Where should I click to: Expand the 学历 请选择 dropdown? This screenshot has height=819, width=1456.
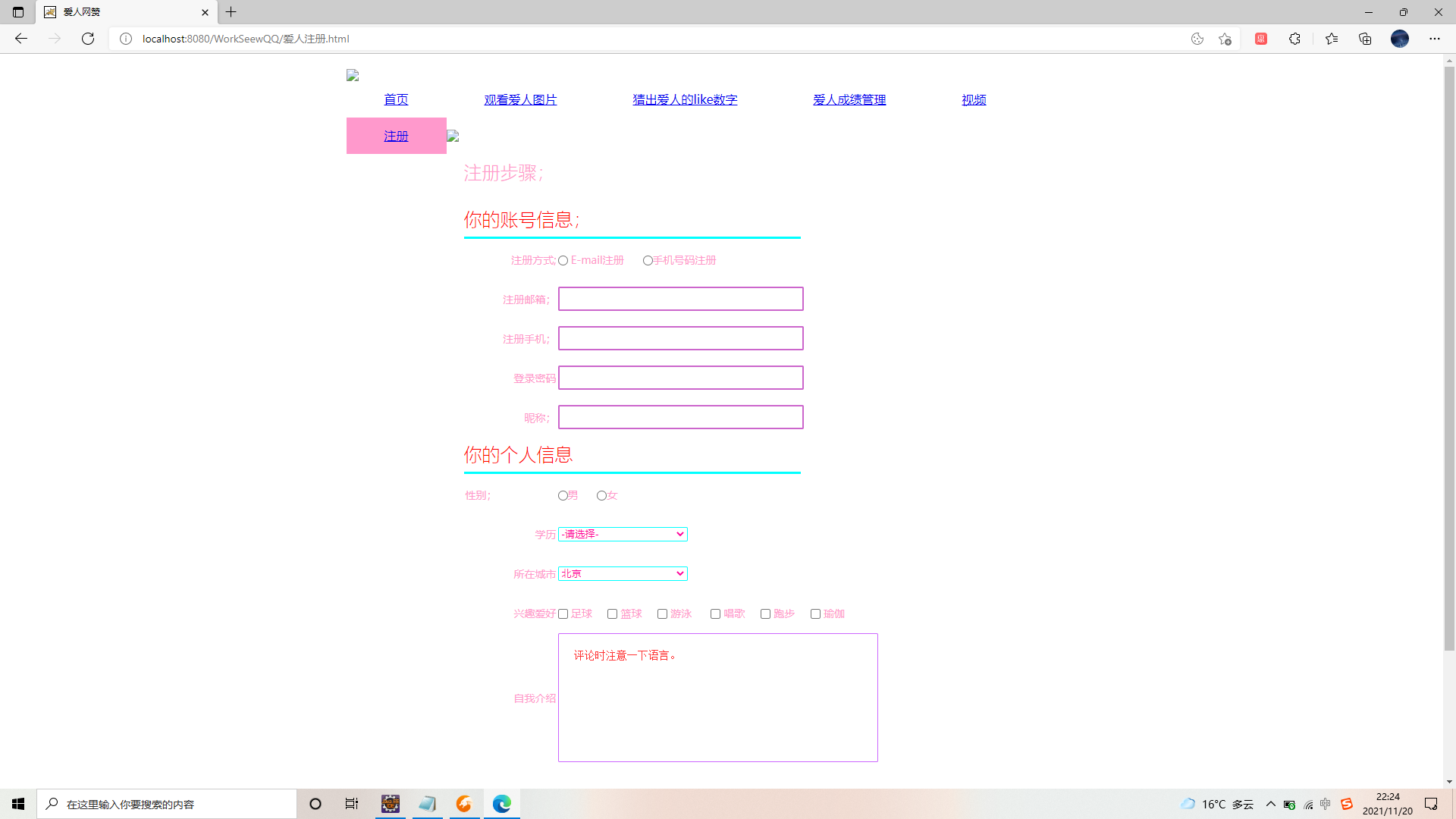623,535
